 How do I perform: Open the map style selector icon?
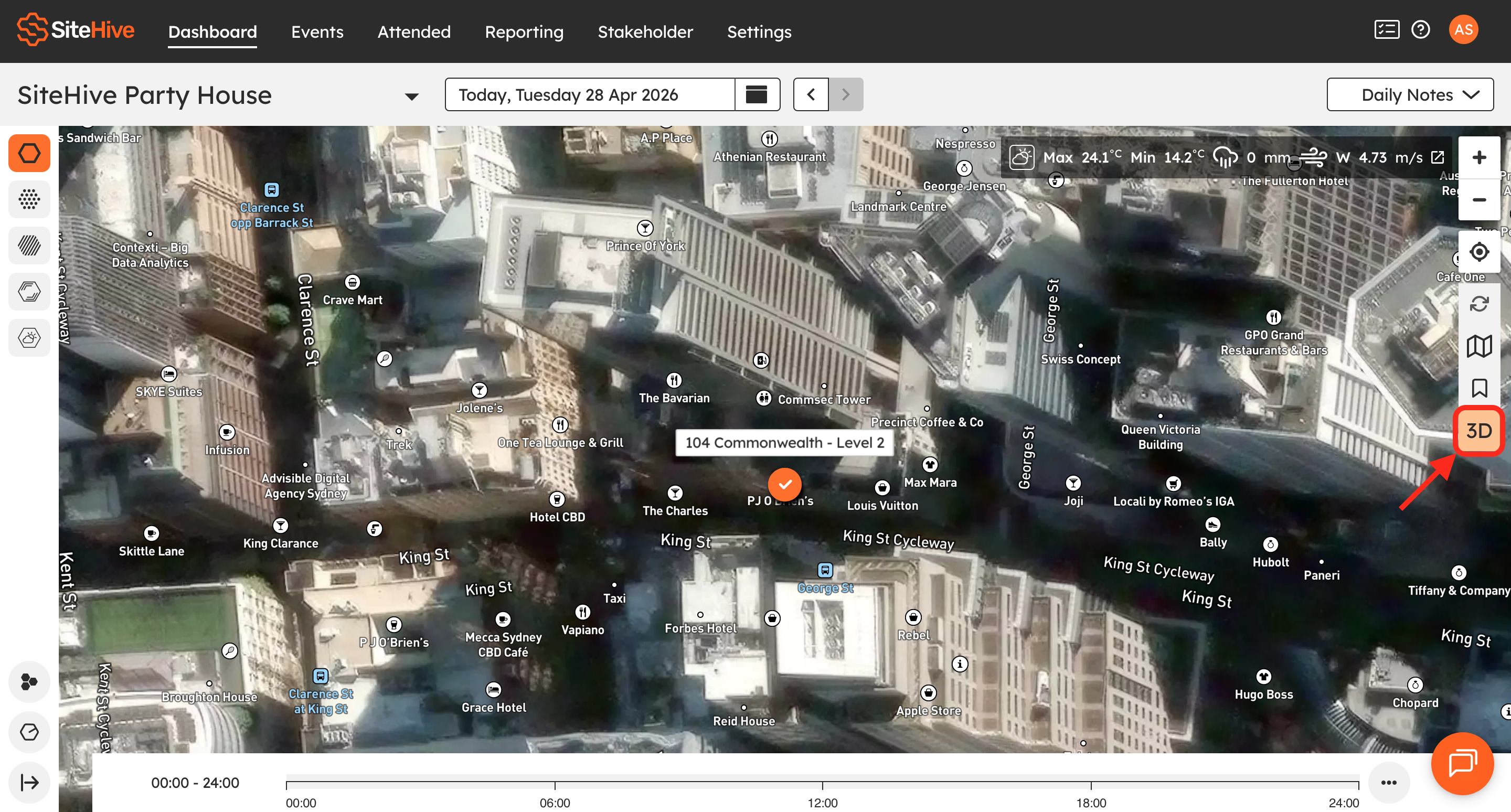[x=1480, y=347]
